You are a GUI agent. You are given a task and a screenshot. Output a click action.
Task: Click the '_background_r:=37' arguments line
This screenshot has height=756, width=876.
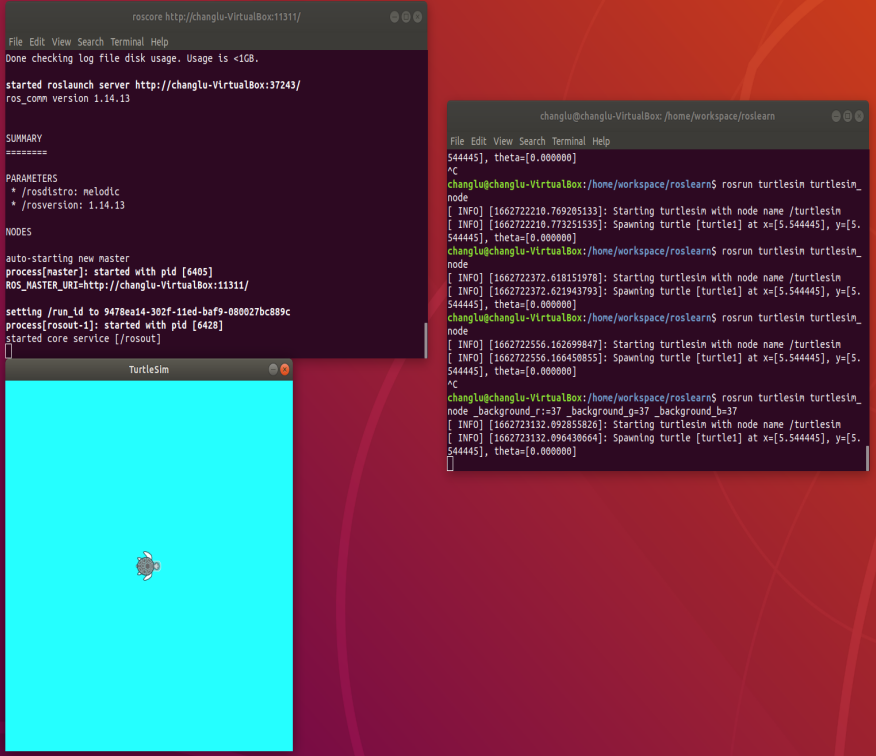[592, 411]
